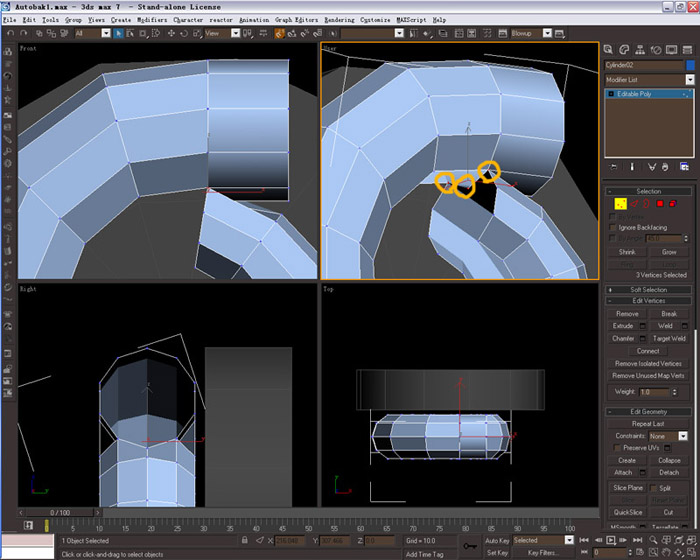
Task: Toggle Show End Result icon
Action: 632,167
